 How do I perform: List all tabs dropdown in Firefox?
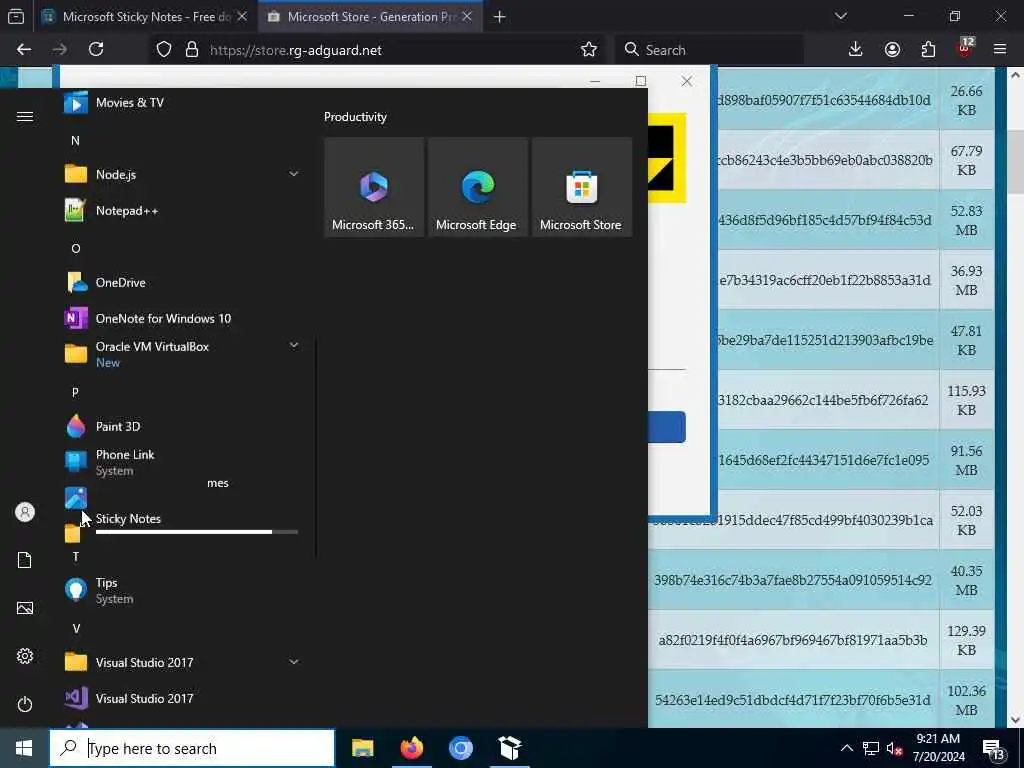click(841, 16)
